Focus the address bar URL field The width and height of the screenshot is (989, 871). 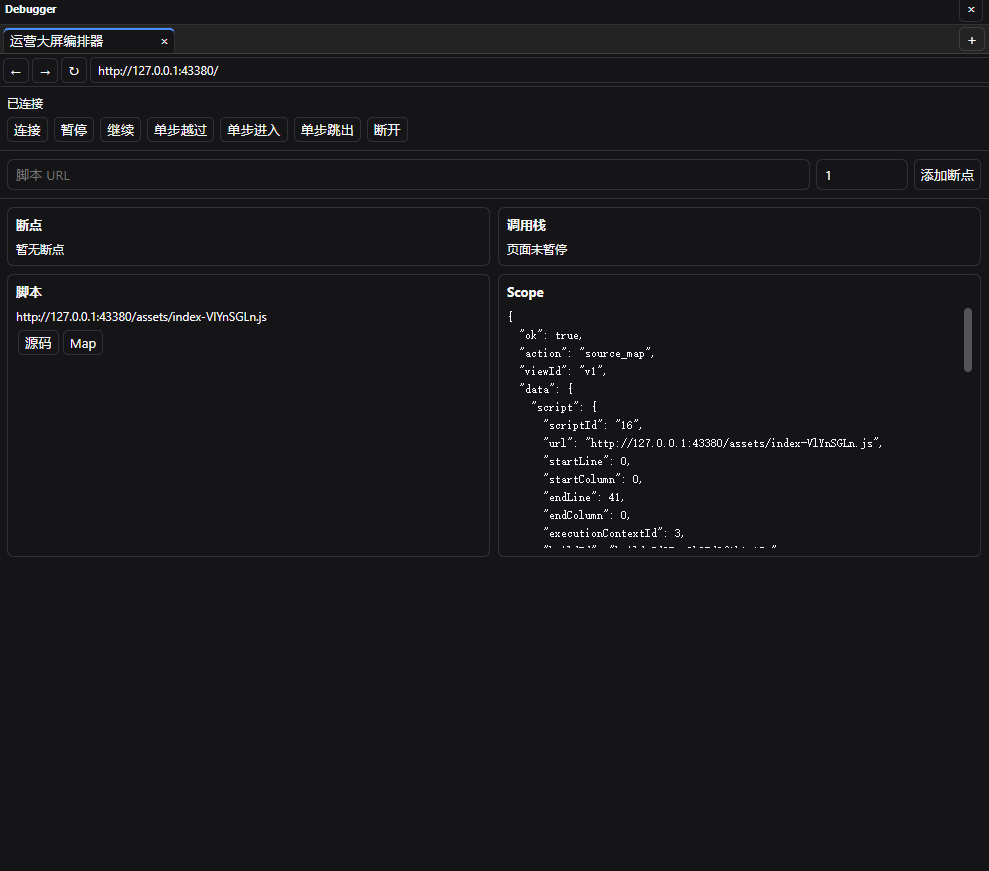click(x=539, y=71)
